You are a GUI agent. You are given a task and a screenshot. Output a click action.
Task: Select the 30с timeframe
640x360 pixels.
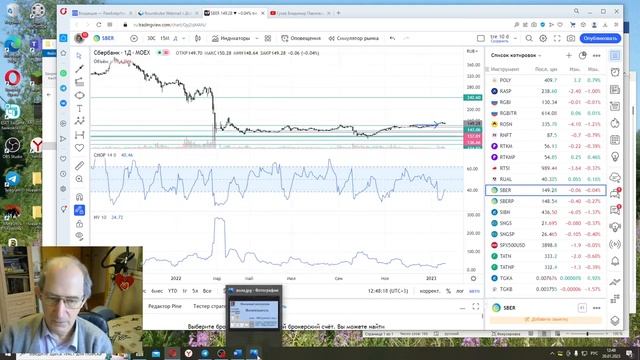(151, 38)
